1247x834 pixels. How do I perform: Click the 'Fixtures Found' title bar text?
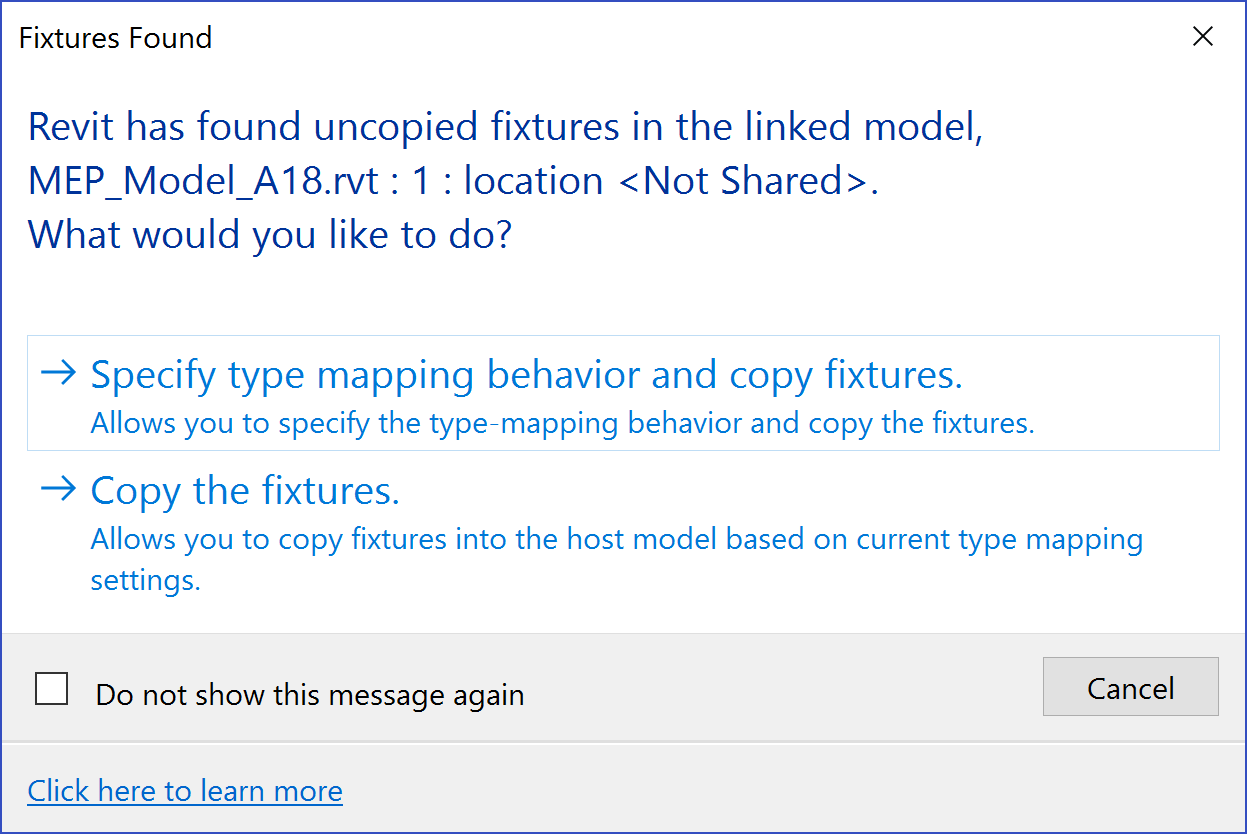(116, 38)
